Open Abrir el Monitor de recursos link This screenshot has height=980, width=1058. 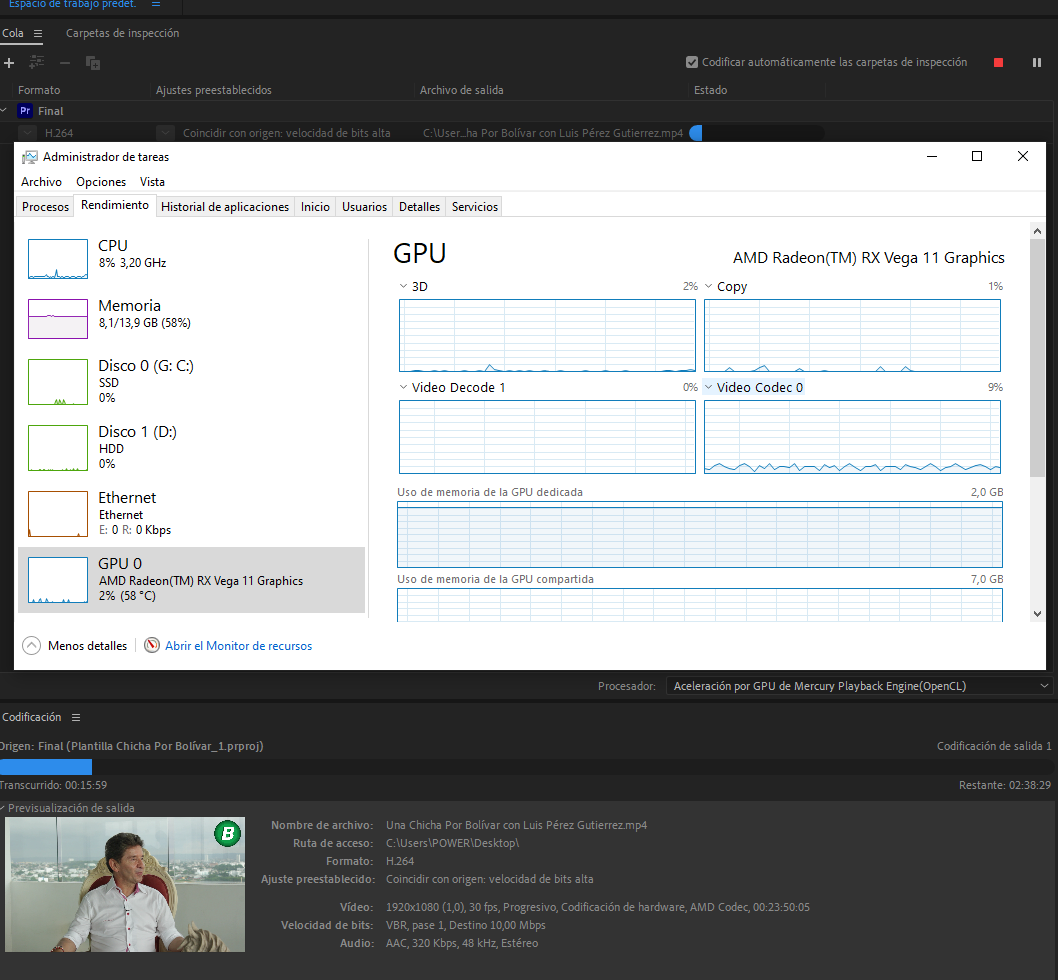point(238,646)
